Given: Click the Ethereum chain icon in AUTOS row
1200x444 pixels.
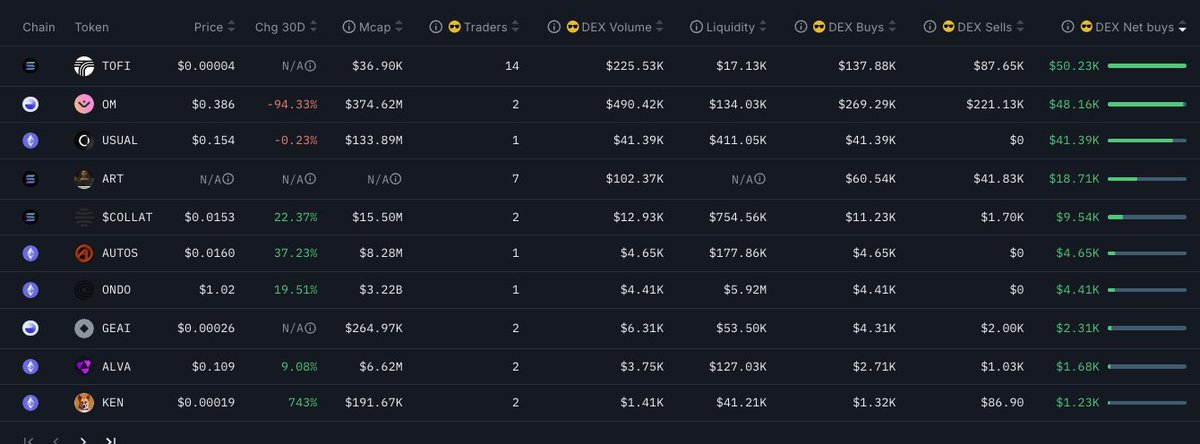Looking at the screenshot, I should [x=30, y=253].
